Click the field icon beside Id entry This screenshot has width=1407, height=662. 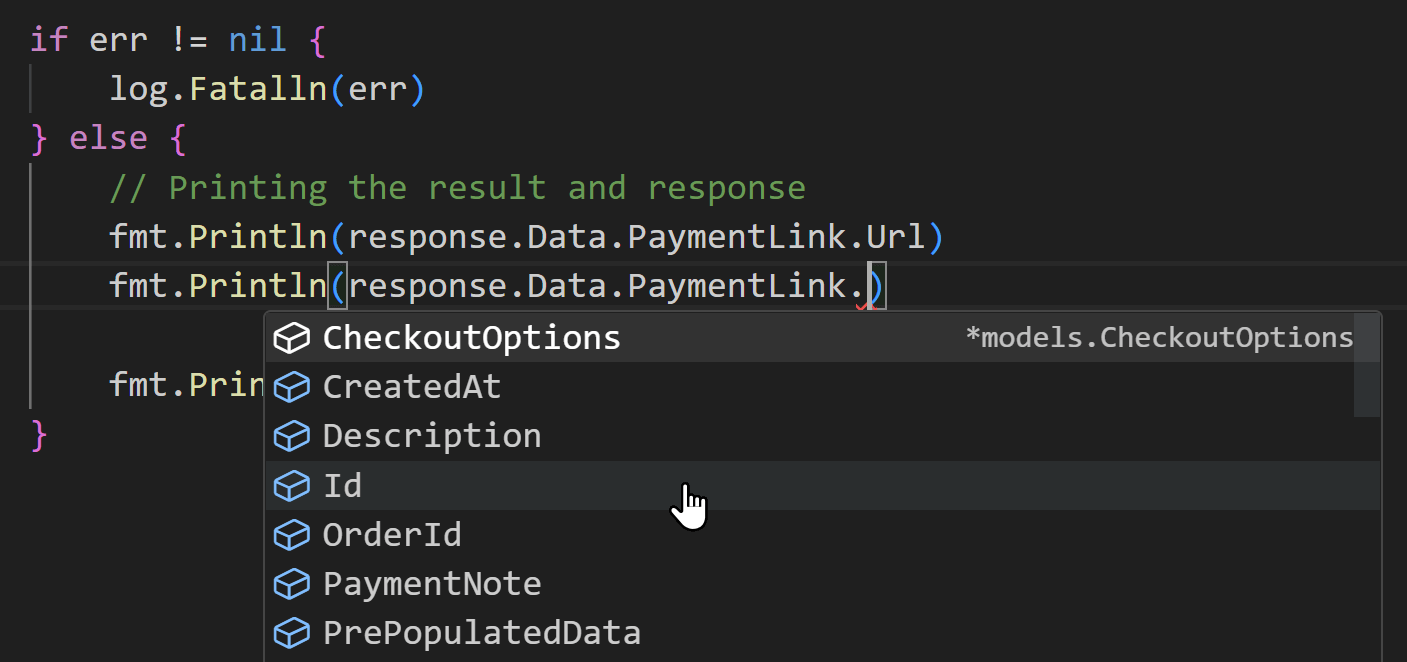291,485
